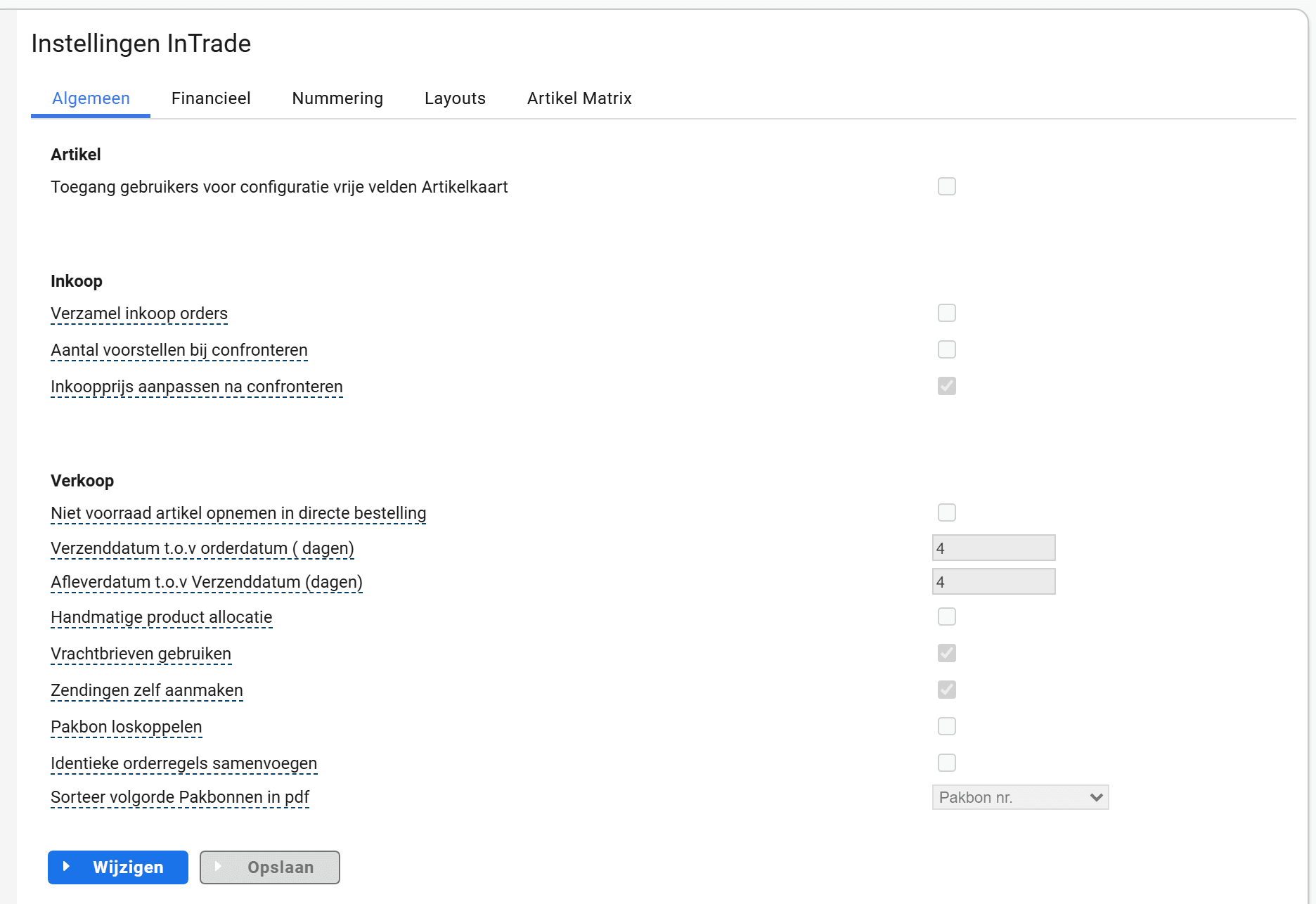The image size is (1316, 904).
Task: Click Niet voorraad artikel opnemen label
Action: (x=238, y=513)
